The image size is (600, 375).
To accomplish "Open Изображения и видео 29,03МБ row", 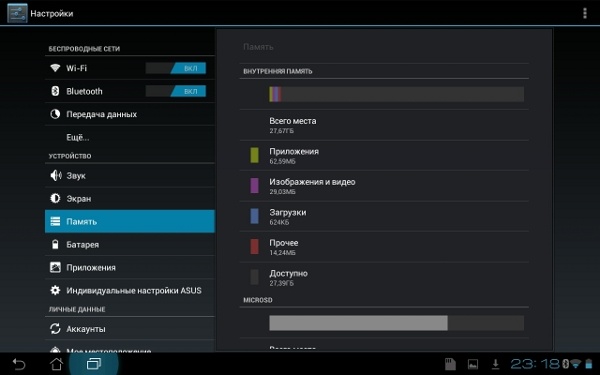I will click(x=384, y=186).
